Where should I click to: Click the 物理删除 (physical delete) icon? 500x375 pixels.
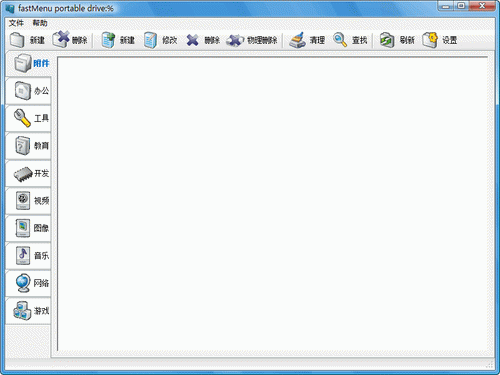pos(235,40)
